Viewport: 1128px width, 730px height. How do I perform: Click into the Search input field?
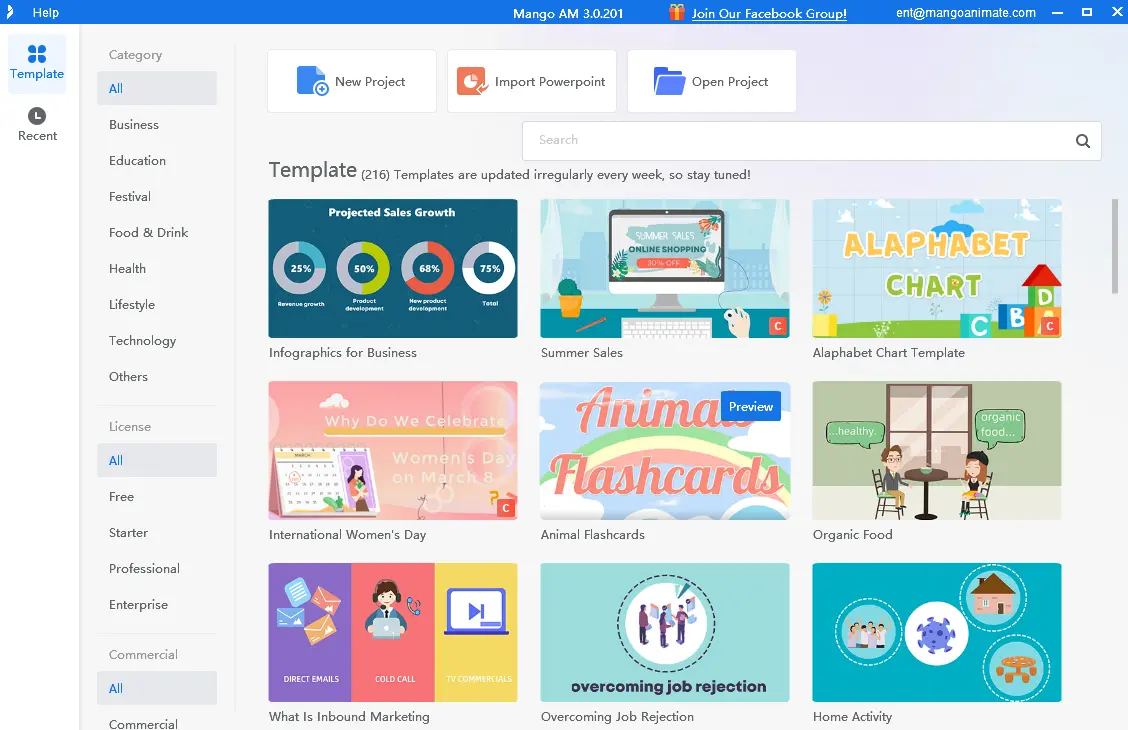click(x=795, y=141)
